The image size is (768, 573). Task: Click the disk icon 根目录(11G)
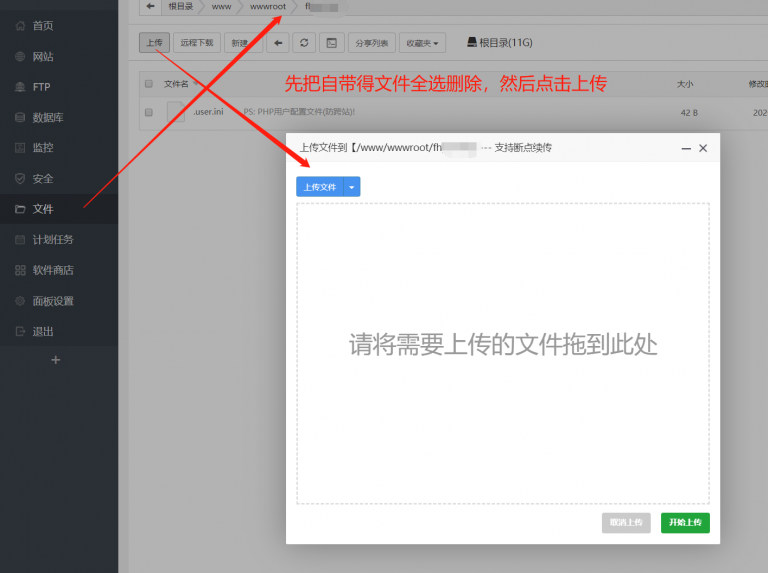(x=472, y=42)
